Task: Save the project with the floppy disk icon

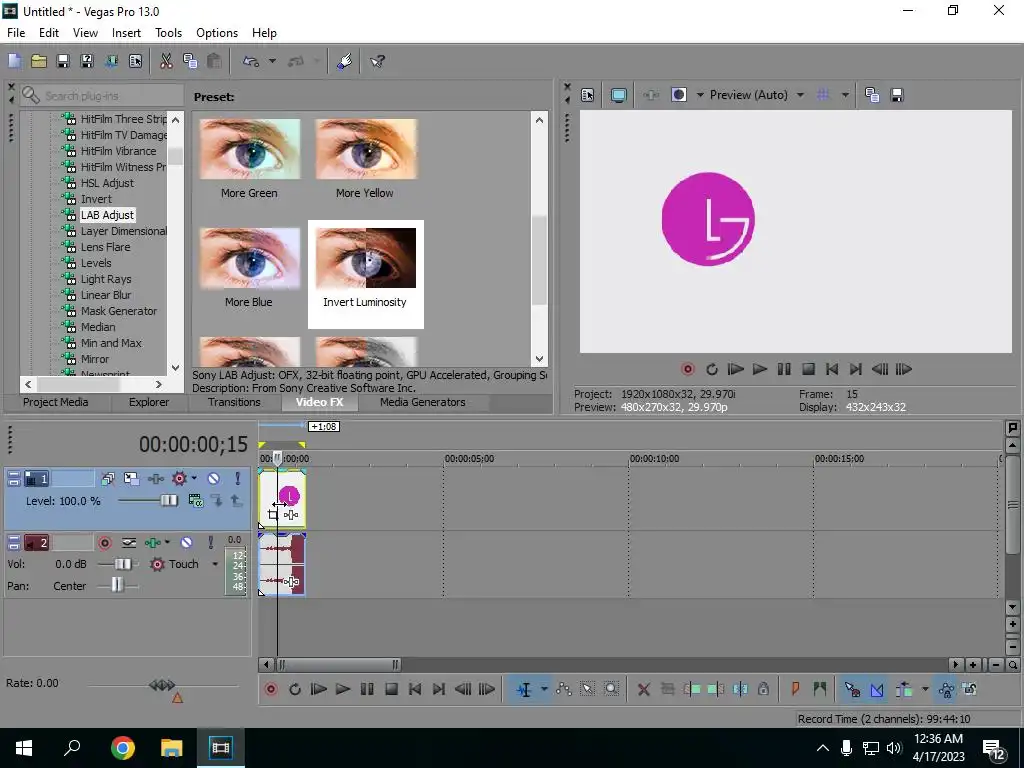Action: tap(63, 61)
